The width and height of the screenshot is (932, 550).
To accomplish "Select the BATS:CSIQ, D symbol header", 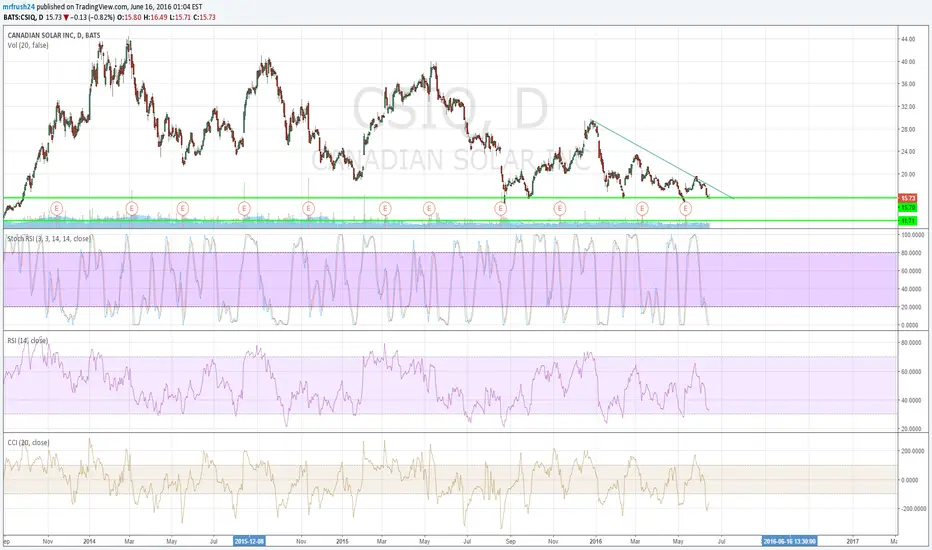I will coord(23,17).
